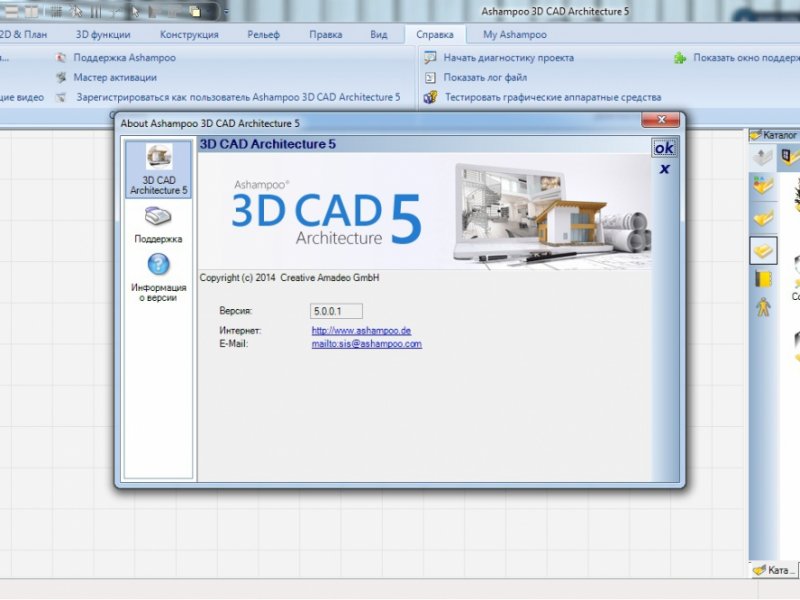Choose Показать лог файл
Screen dimensions: 800x600
[485, 78]
